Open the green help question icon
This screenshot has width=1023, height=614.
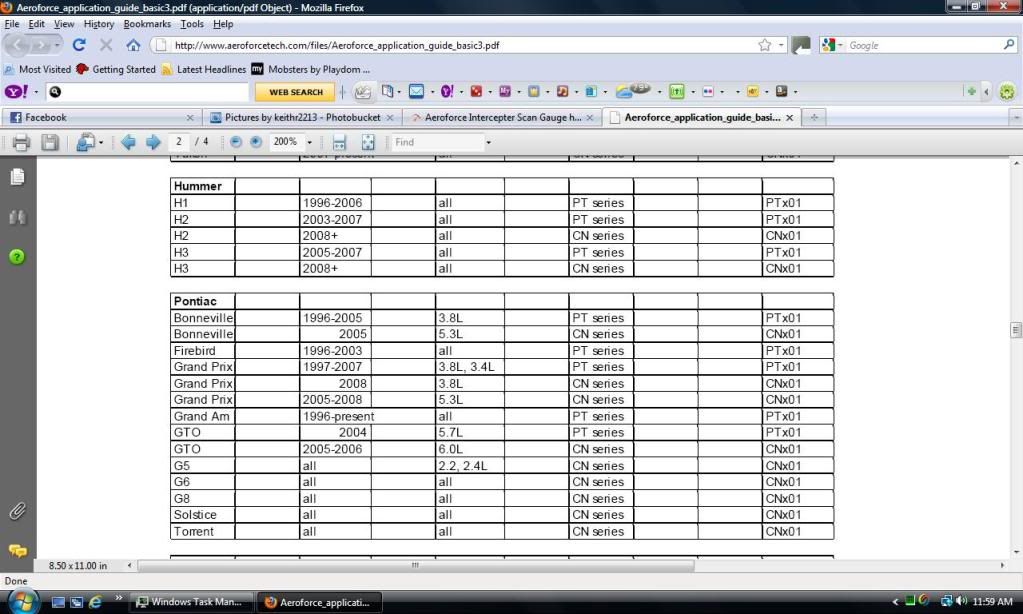tap(18, 257)
